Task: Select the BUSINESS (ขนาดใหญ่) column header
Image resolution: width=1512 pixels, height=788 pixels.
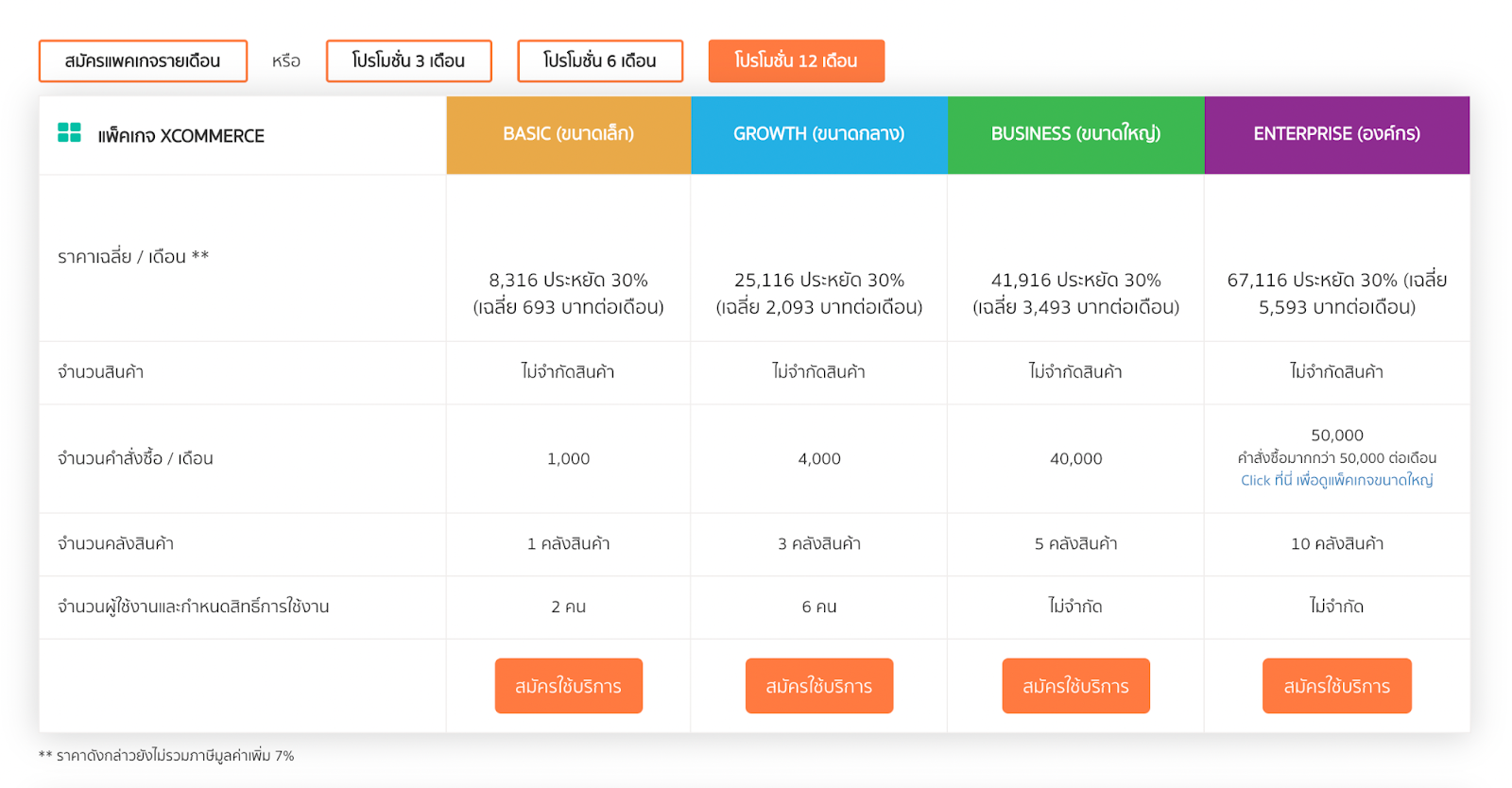Action: tap(1075, 134)
